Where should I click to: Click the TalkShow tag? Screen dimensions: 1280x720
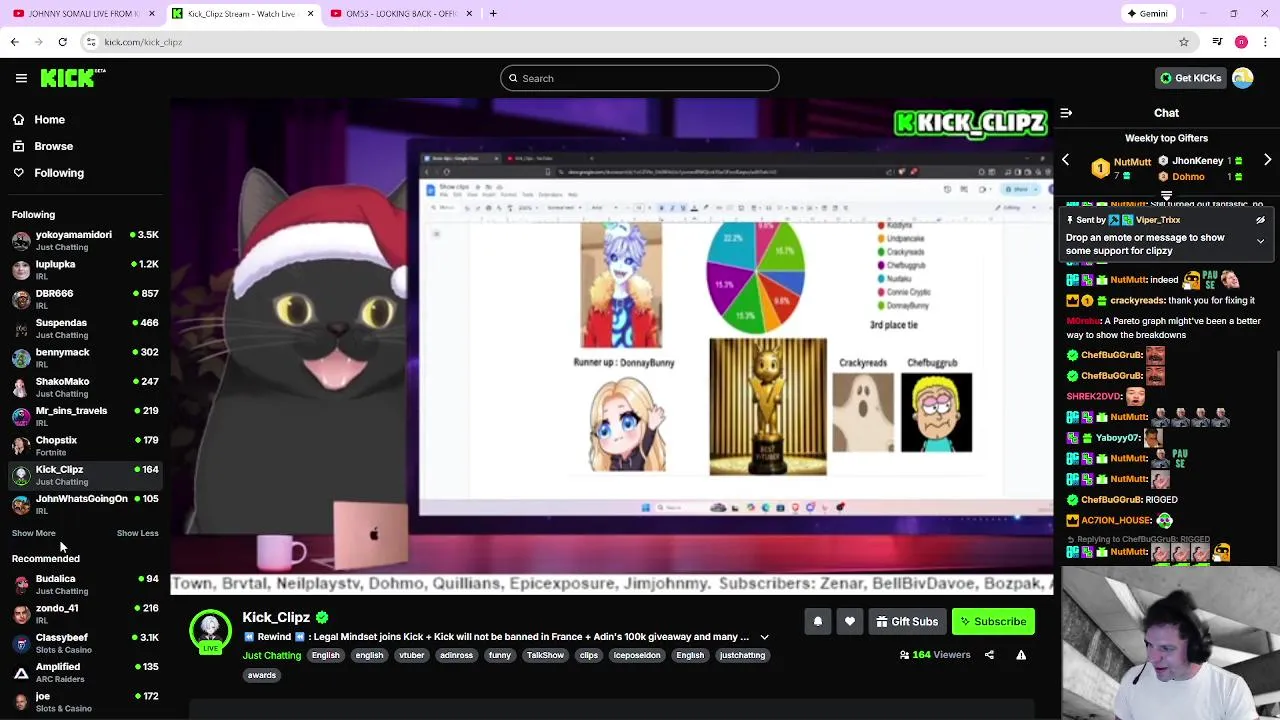point(545,656)
